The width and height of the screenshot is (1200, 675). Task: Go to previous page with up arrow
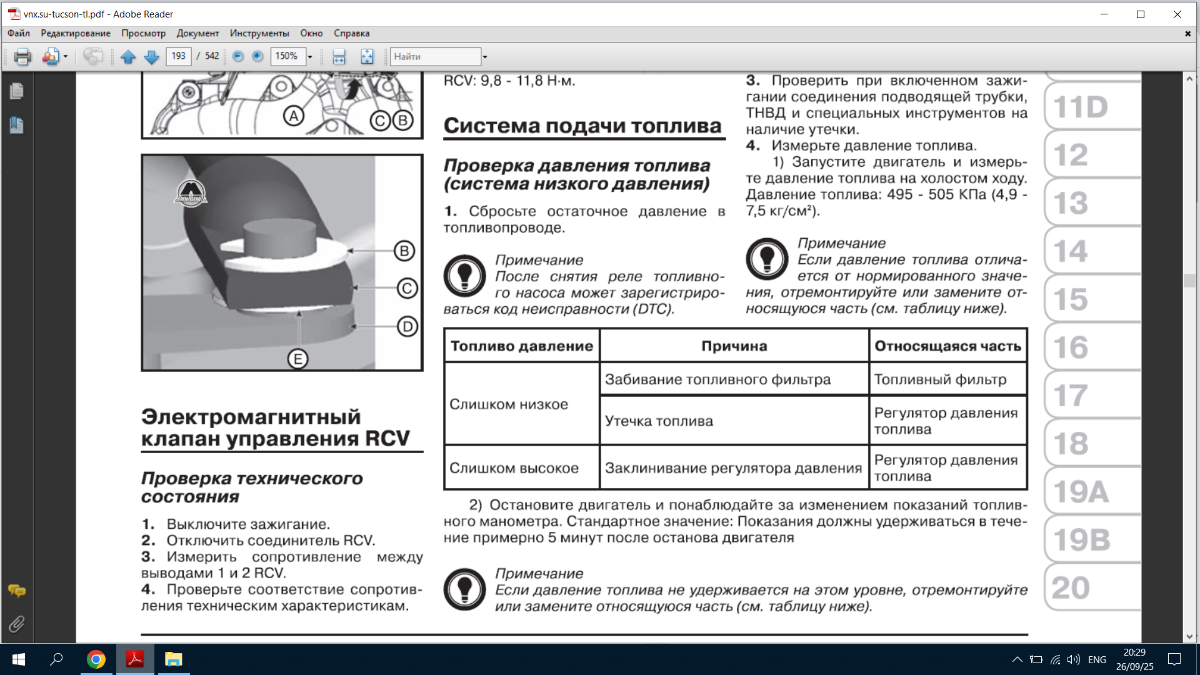point(128,57)
